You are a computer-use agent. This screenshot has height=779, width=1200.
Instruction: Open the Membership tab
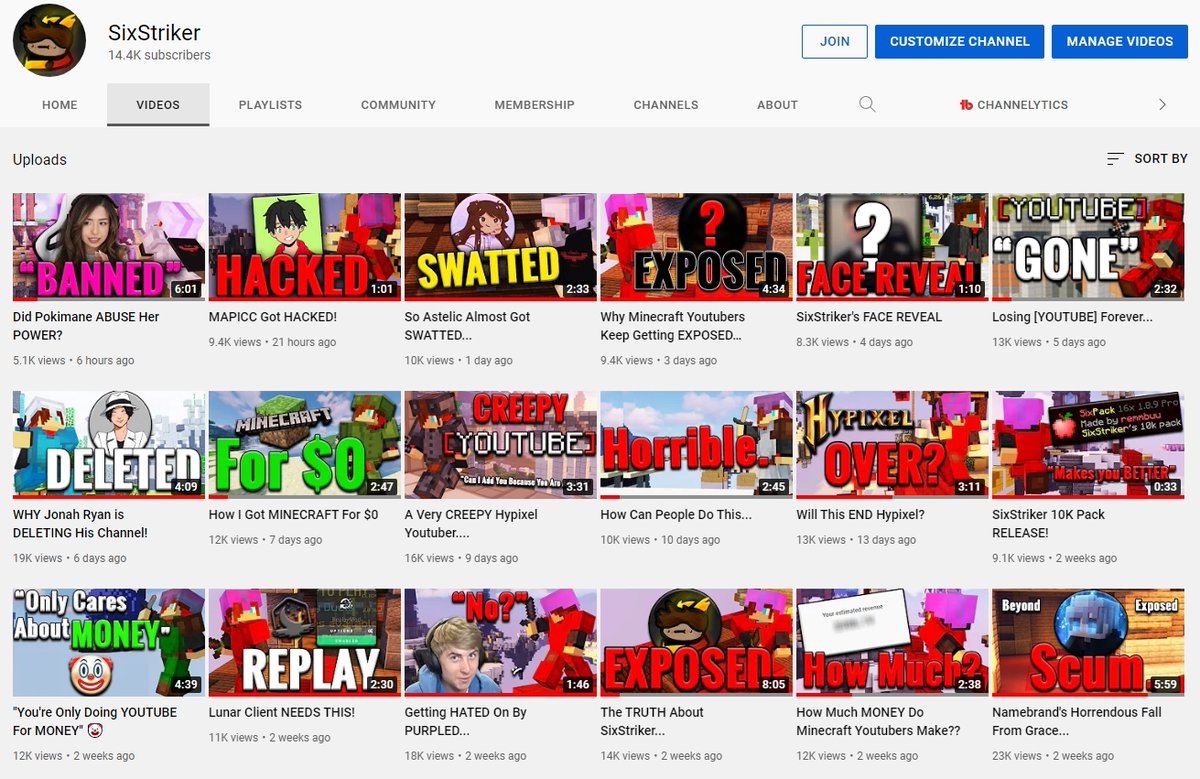[x=534, y=104]
